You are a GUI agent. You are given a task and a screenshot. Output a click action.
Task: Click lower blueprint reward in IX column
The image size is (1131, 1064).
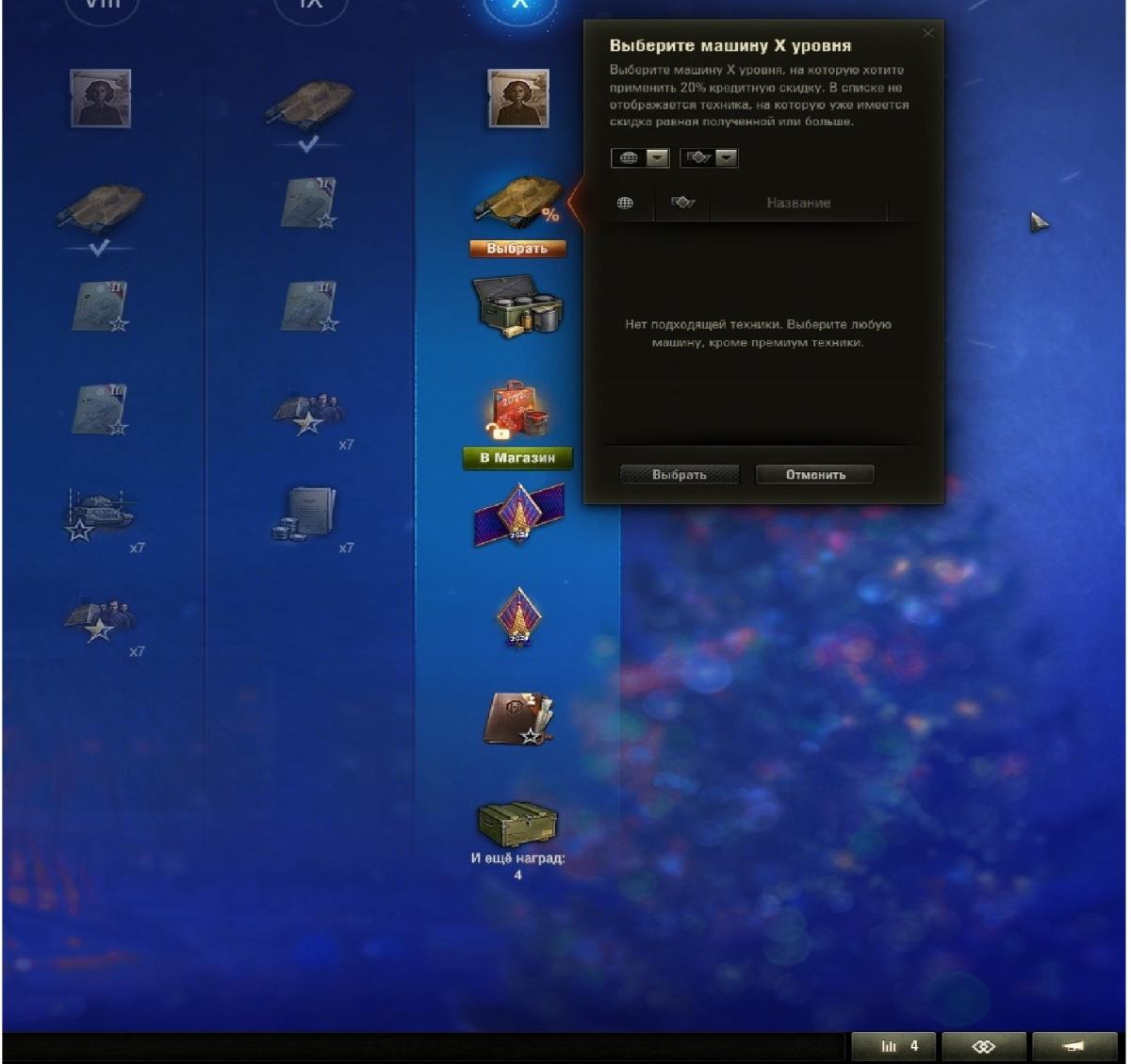tap(309, 306)
